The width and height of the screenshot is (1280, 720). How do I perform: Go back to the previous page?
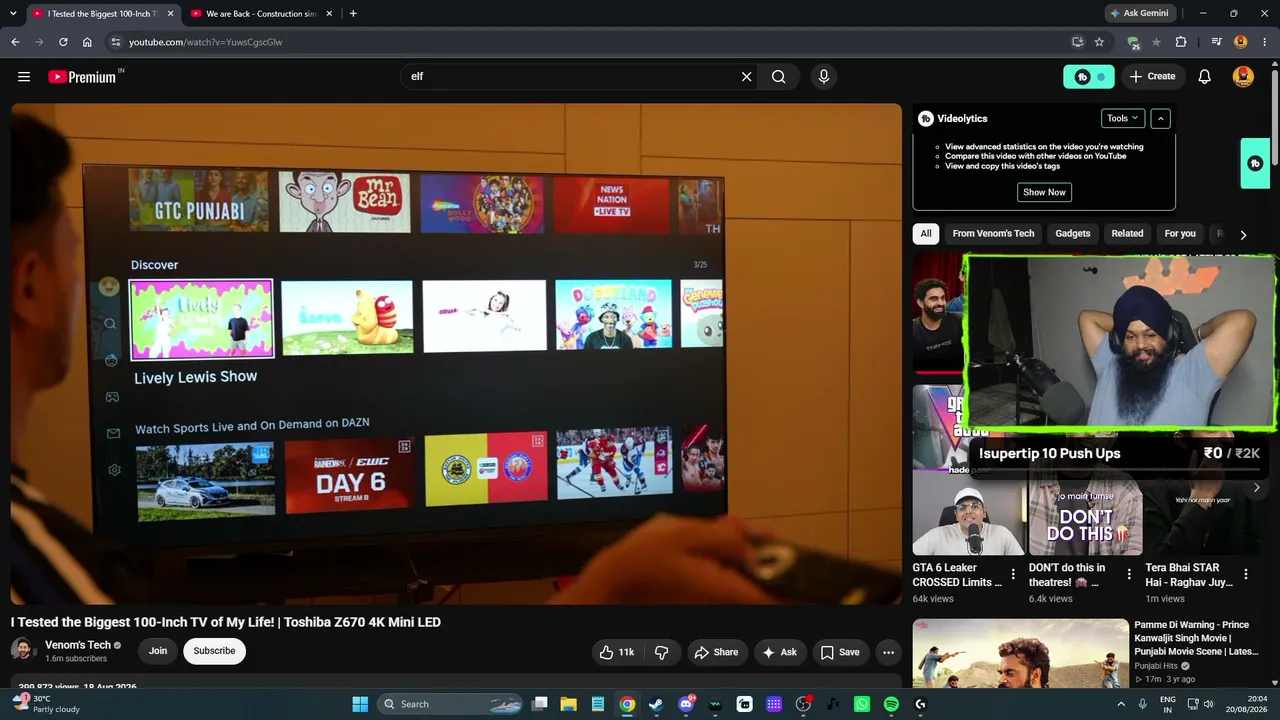point(15,42)
